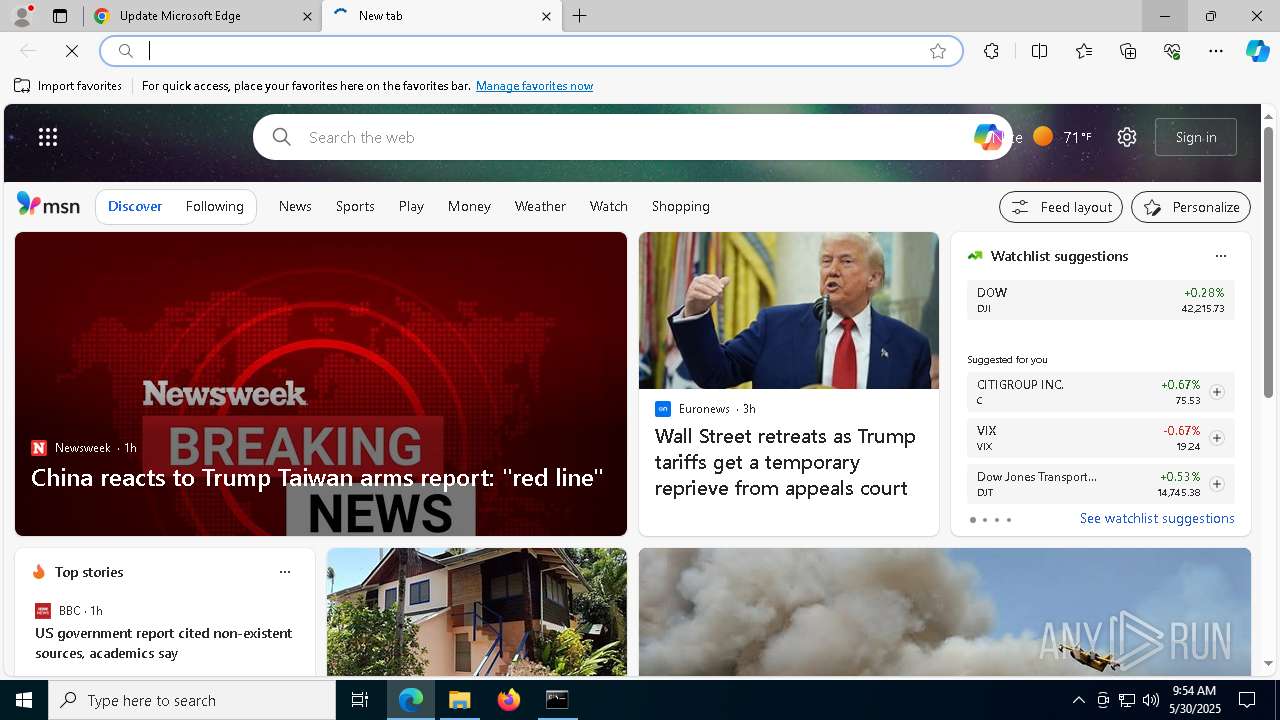The image size is (1280, 720).
Task: Open the News category
Action: (x=295, y=206)
